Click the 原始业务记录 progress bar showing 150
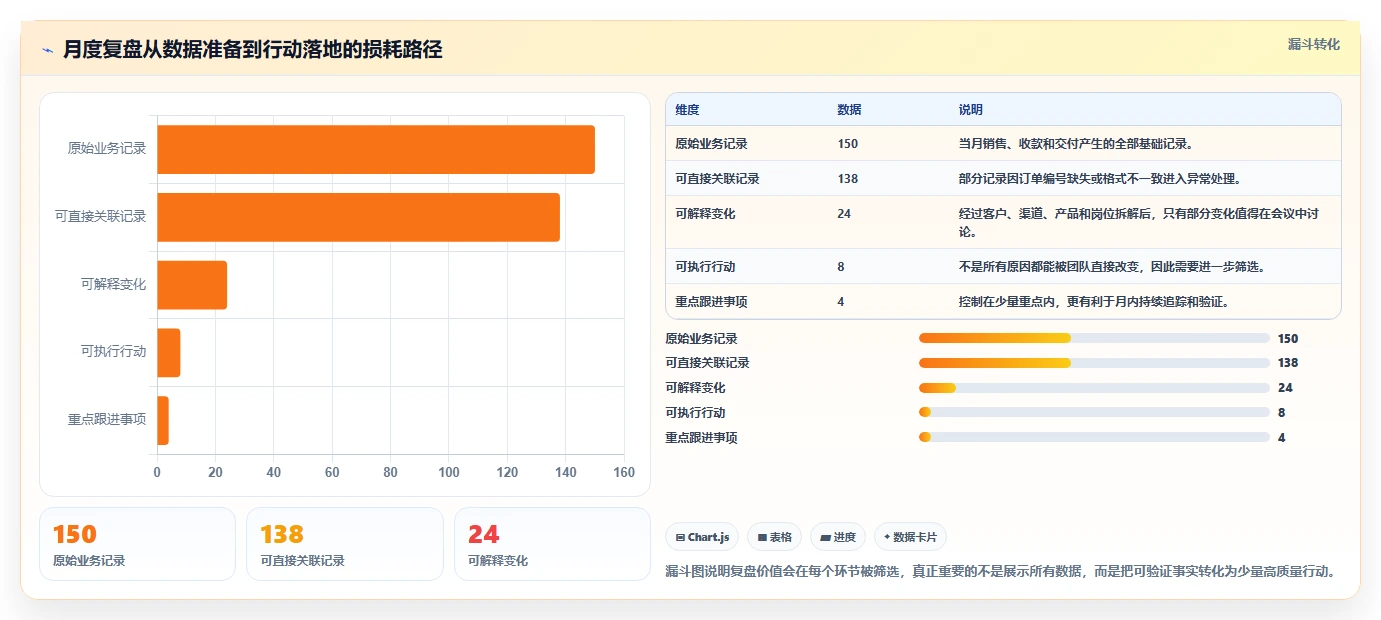Screen dimensions: 1381x620 pyautogui.click(x=1094, y=338)
